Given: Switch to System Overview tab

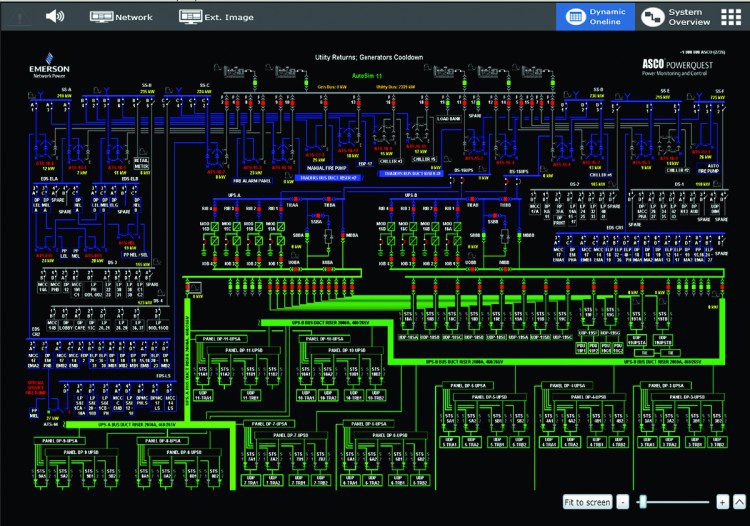Looking at the screenshot, I should [673, 16].
